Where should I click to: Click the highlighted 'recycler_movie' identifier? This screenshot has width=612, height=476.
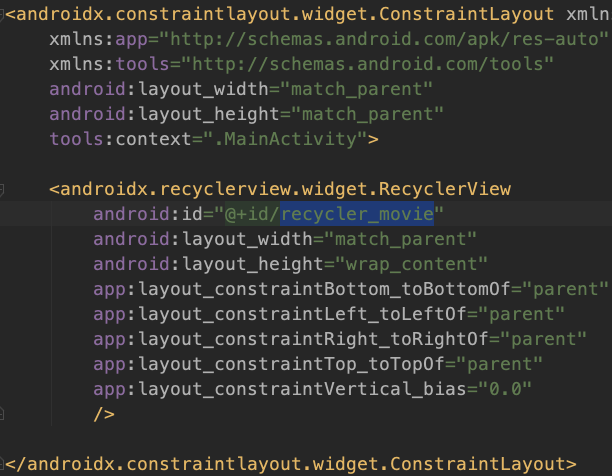(x=357, y=214)
